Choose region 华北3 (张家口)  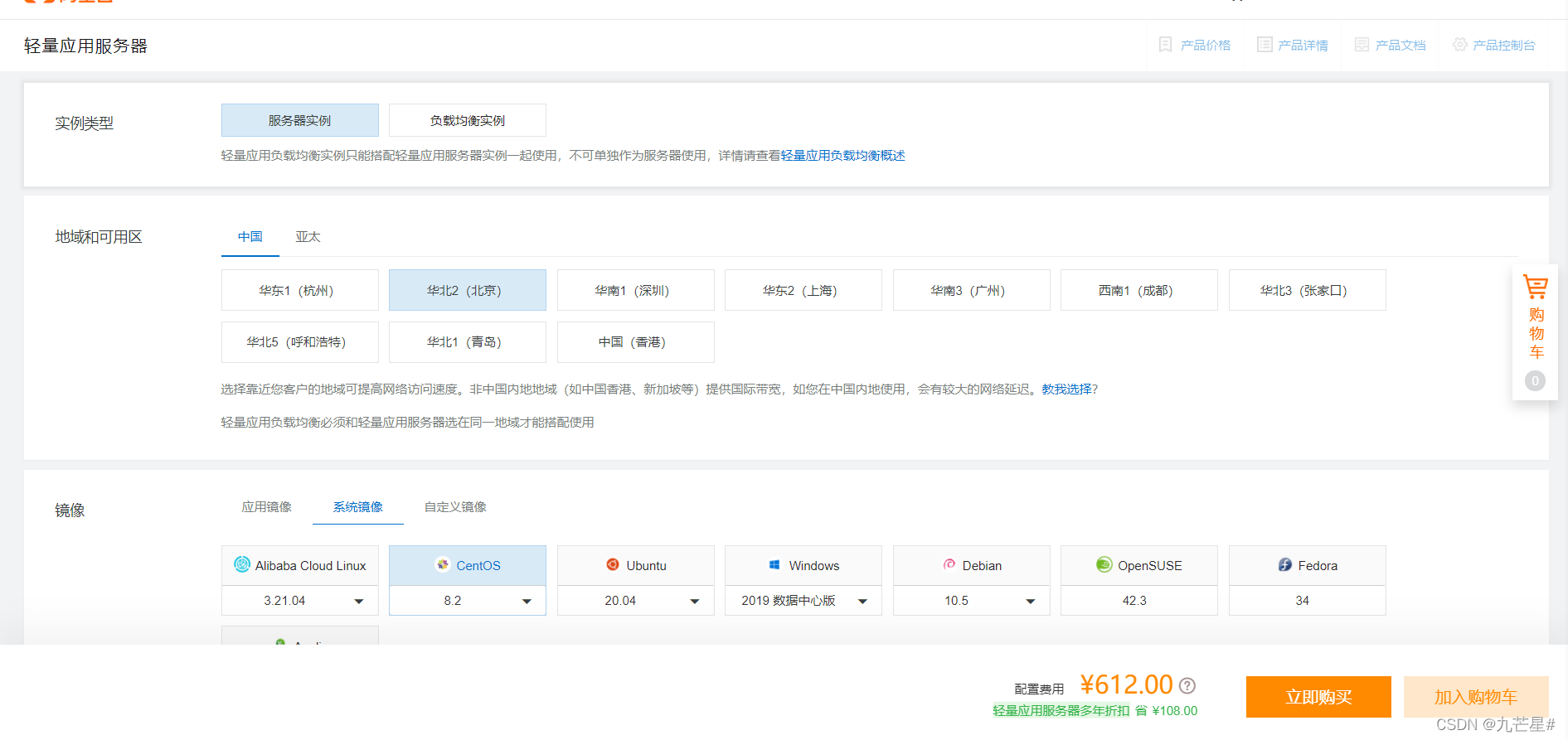pos(1308,290)
